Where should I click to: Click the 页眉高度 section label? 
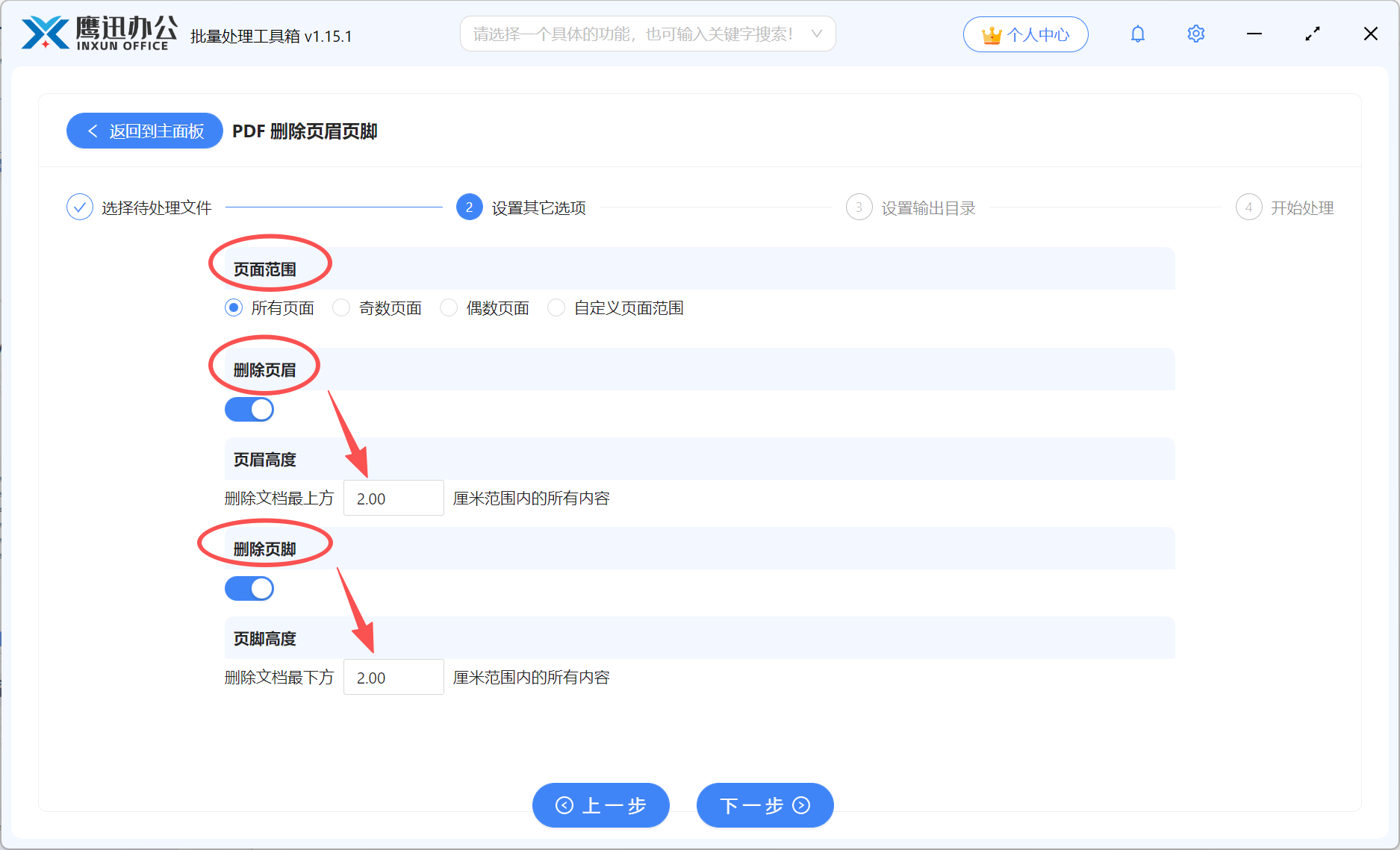click(x=265, y=460)
